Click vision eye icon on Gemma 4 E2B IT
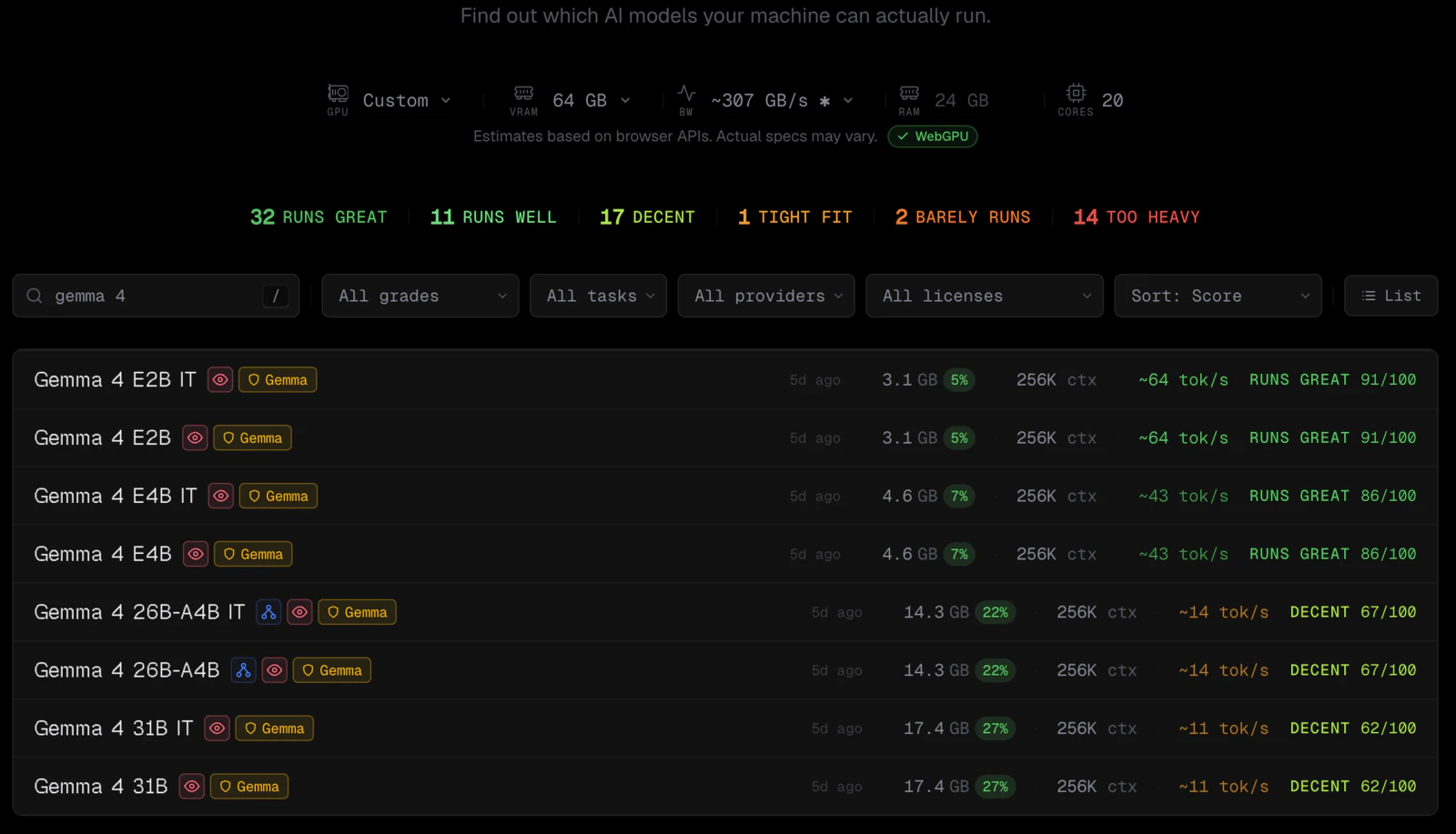 point(220,379)
